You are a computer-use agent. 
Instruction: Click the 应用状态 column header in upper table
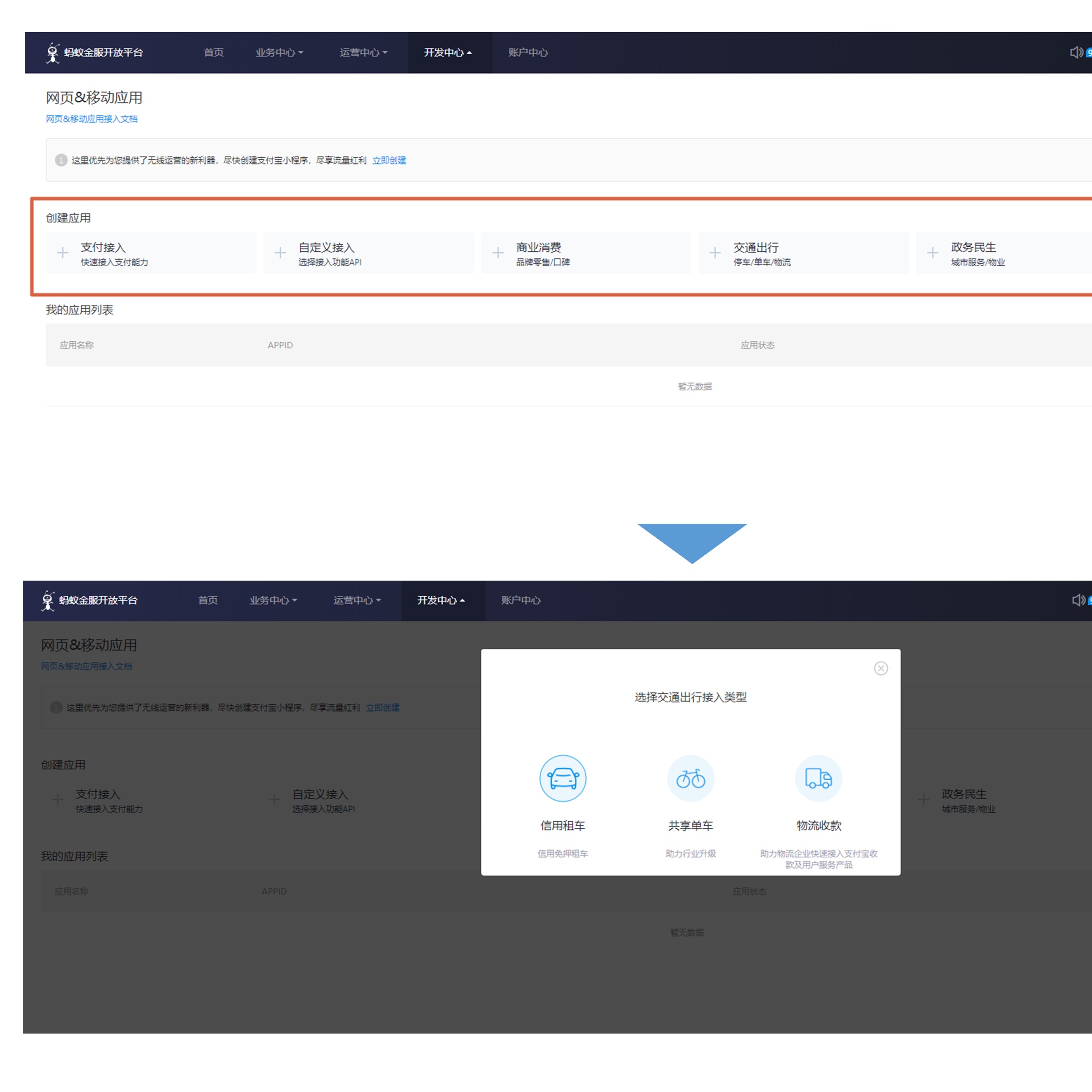coord(757,345)
